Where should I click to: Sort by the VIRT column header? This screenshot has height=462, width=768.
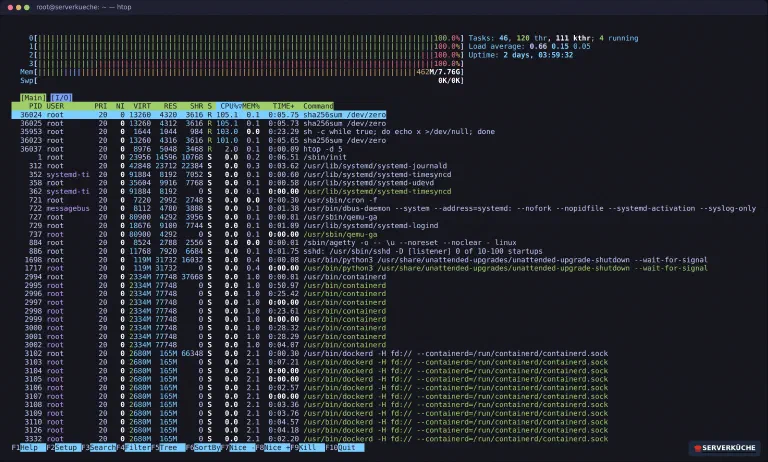tap(142, 106)
